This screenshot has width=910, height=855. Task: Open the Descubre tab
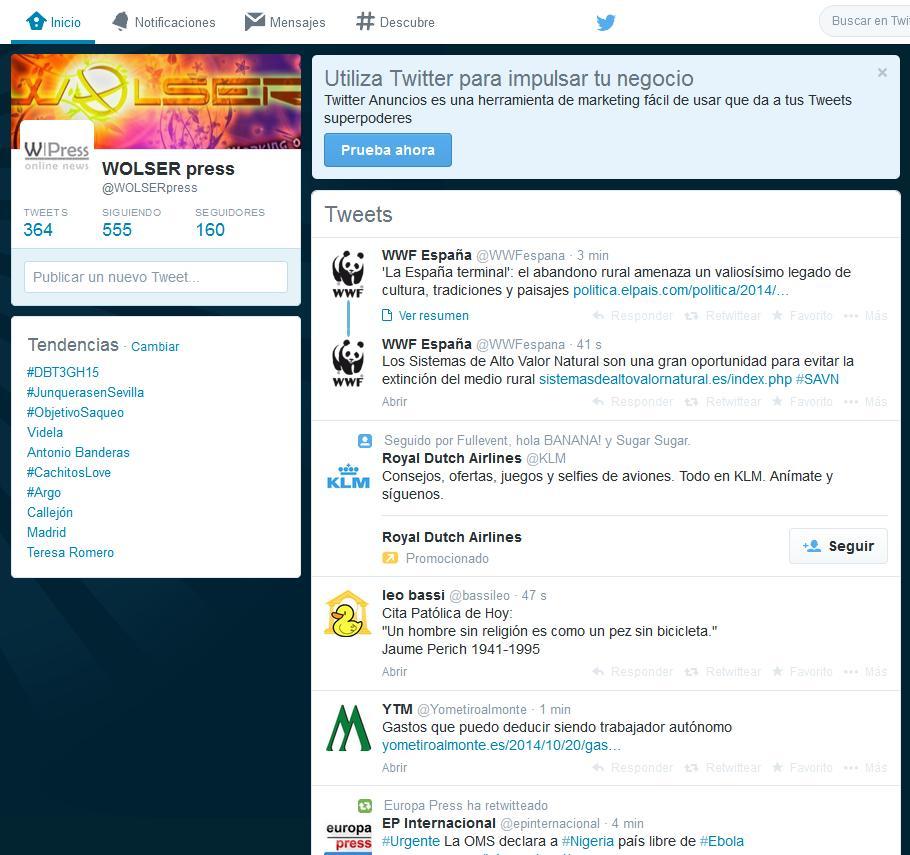tap(396, 22)
